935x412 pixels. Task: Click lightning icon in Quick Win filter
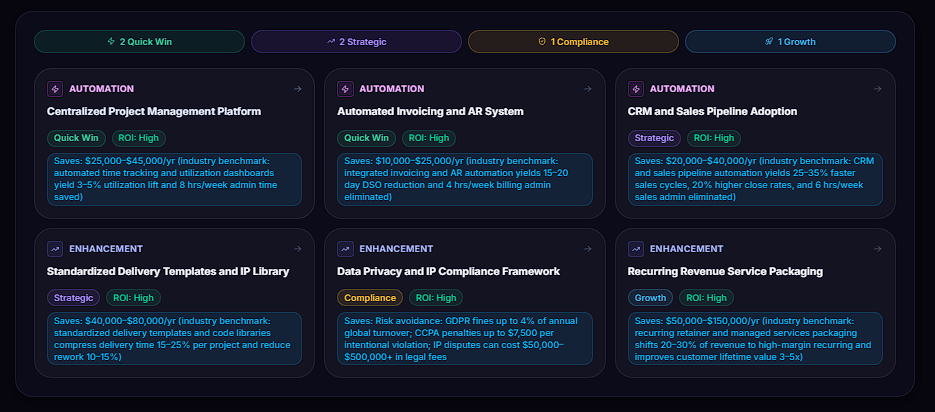click(111, 42)
